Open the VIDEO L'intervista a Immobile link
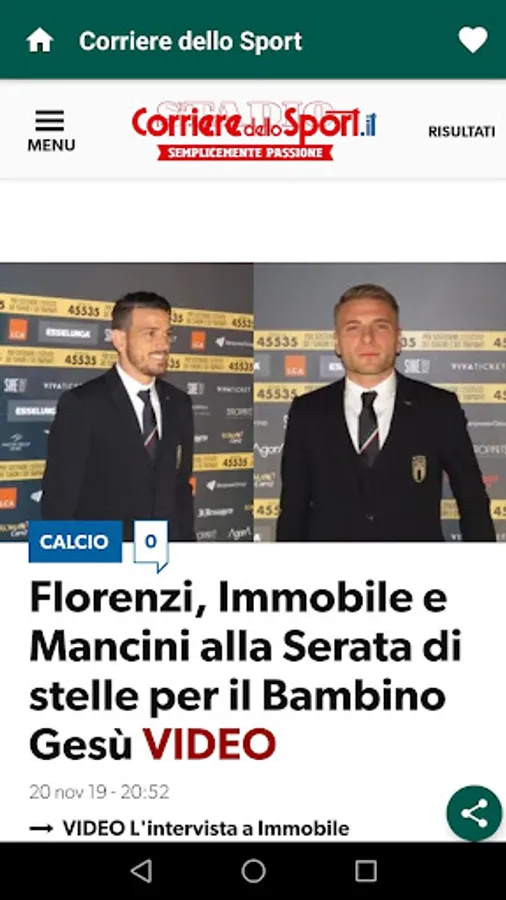 (205, 828)
